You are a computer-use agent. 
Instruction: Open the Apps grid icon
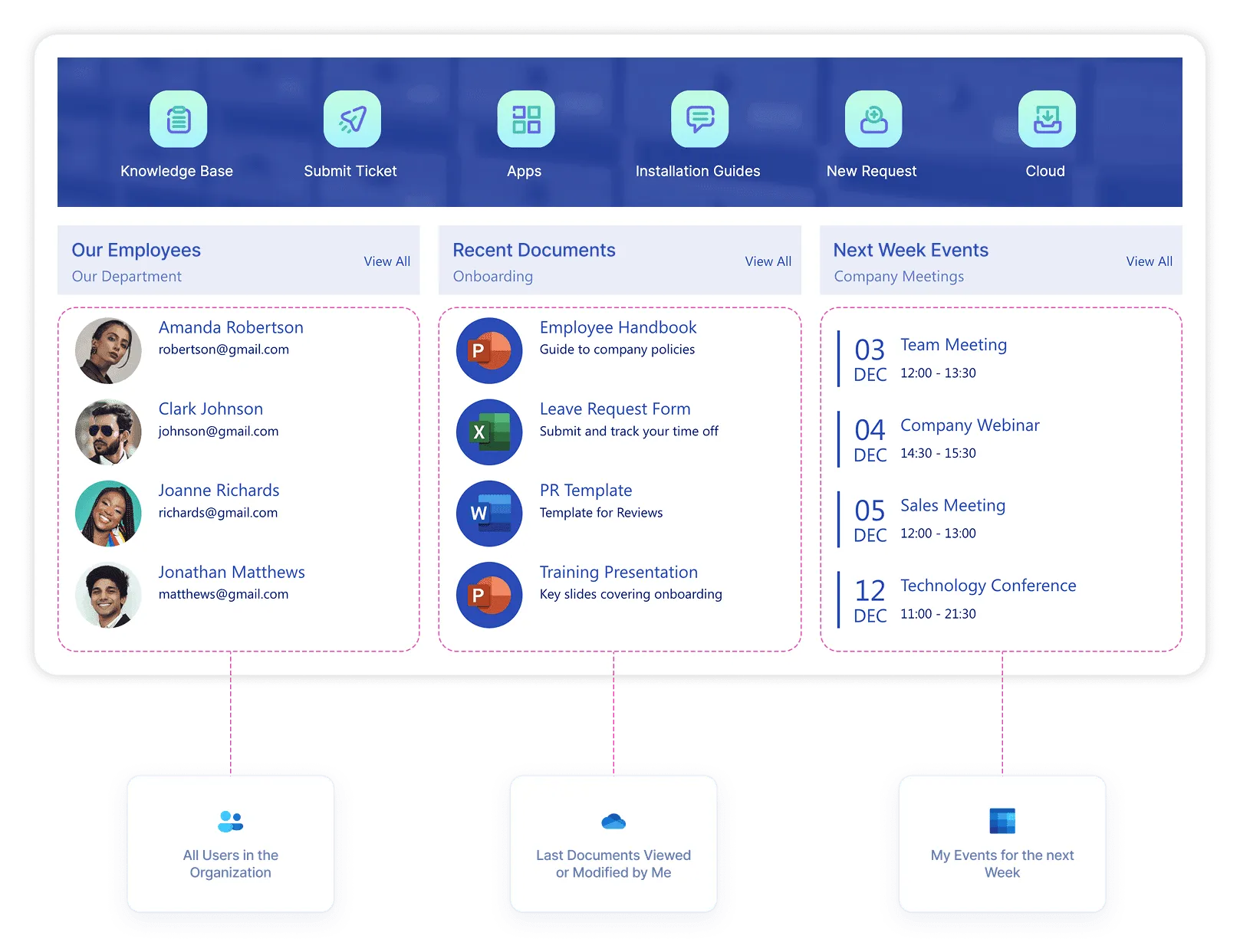click(x=526, y=119)
